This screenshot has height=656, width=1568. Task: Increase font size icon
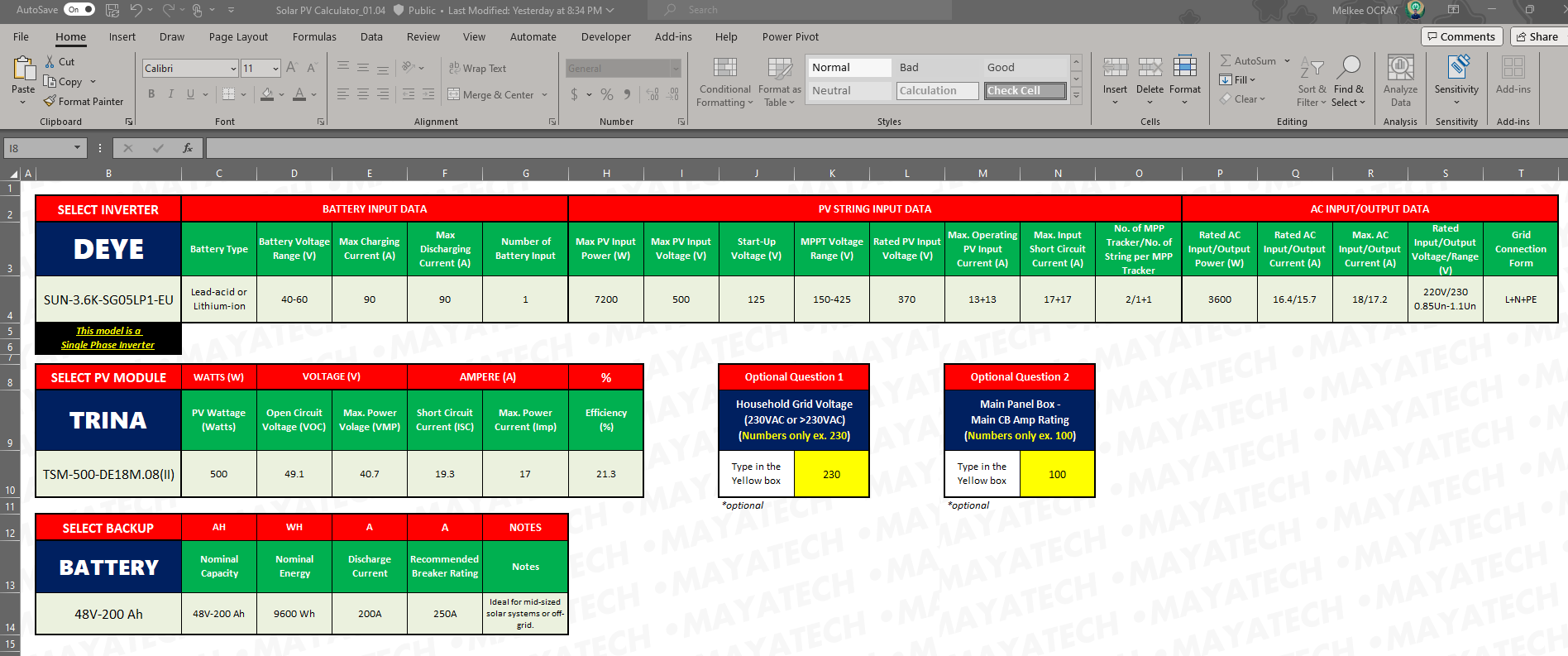tap(292, 68)
